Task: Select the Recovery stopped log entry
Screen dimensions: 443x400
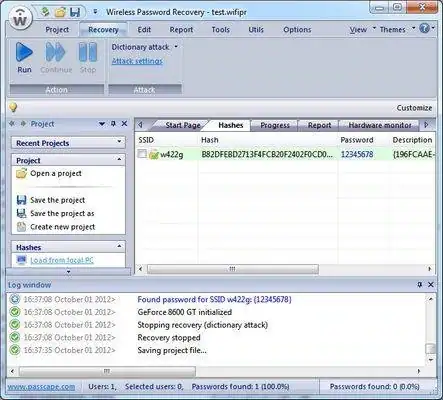Action: 169,338
